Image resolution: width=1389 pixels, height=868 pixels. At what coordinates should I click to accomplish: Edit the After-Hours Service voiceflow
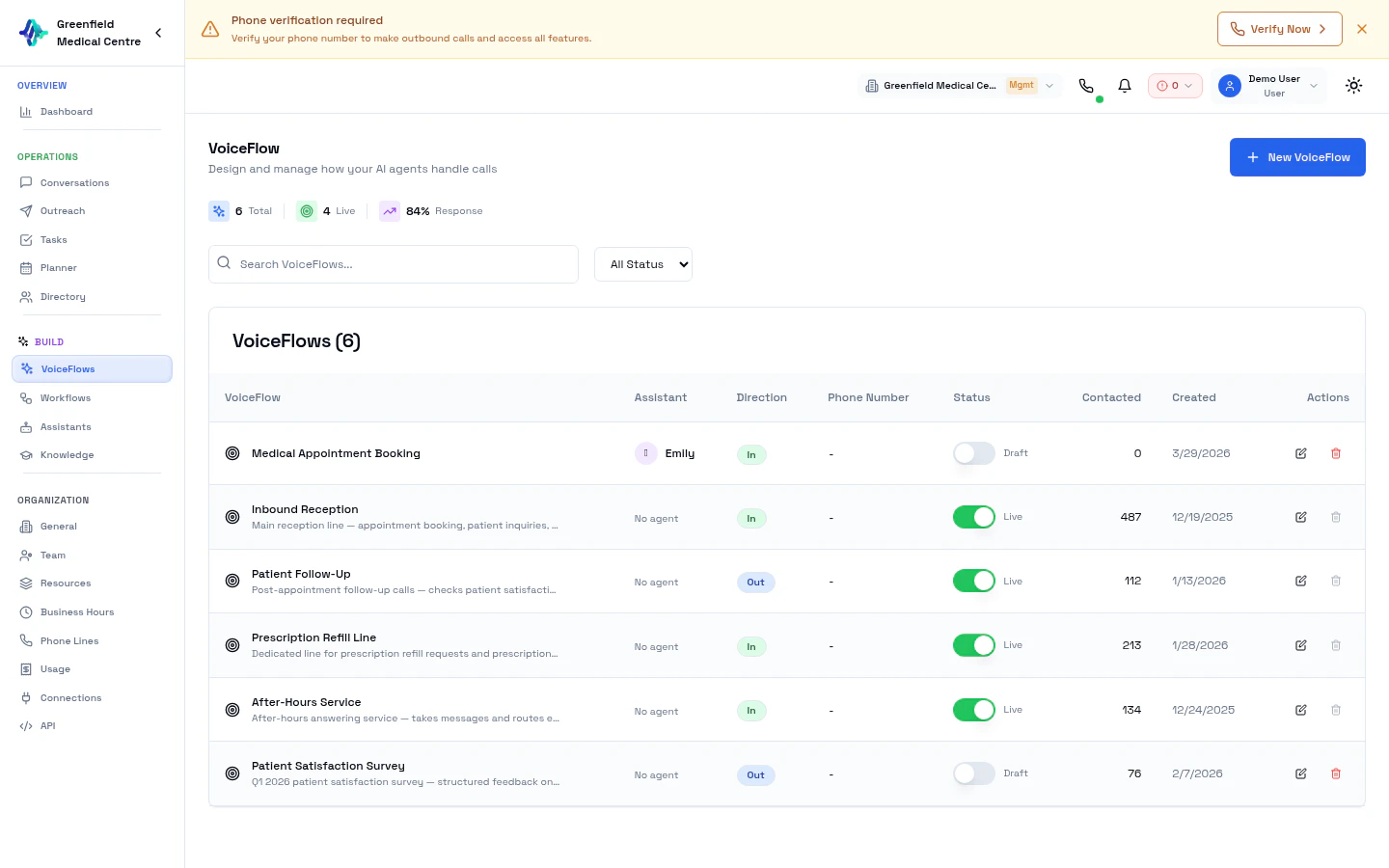pos(1300,710)
